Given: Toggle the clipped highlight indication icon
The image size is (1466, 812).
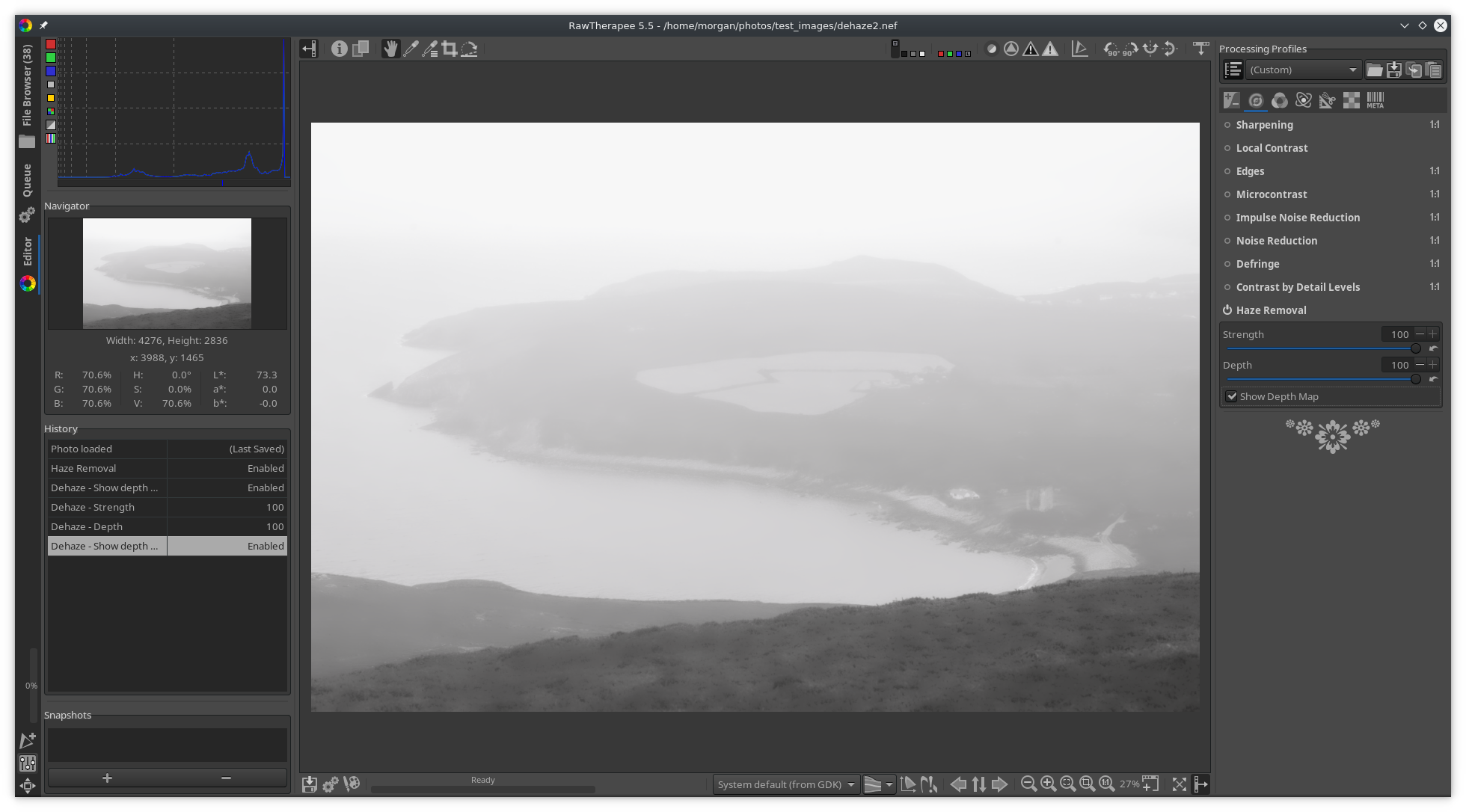Looking at the screenshot, I should (x=1050, y=49).
